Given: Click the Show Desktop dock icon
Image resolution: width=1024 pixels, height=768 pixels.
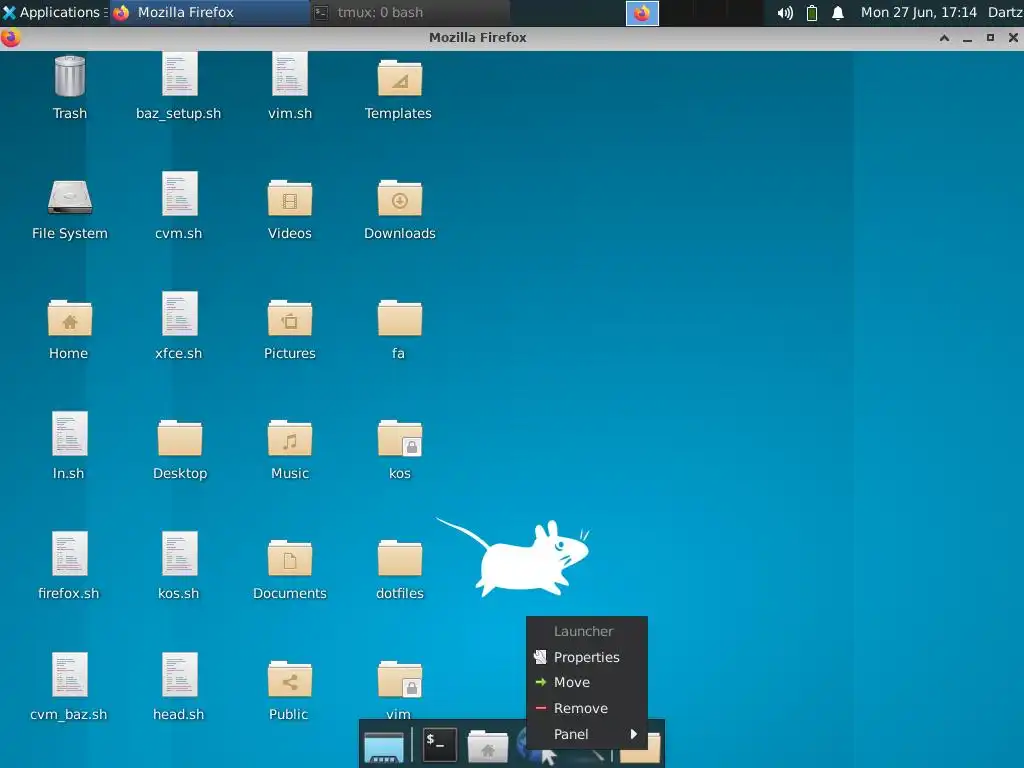Looking at the screenshot, I should [x=384, y=746].
